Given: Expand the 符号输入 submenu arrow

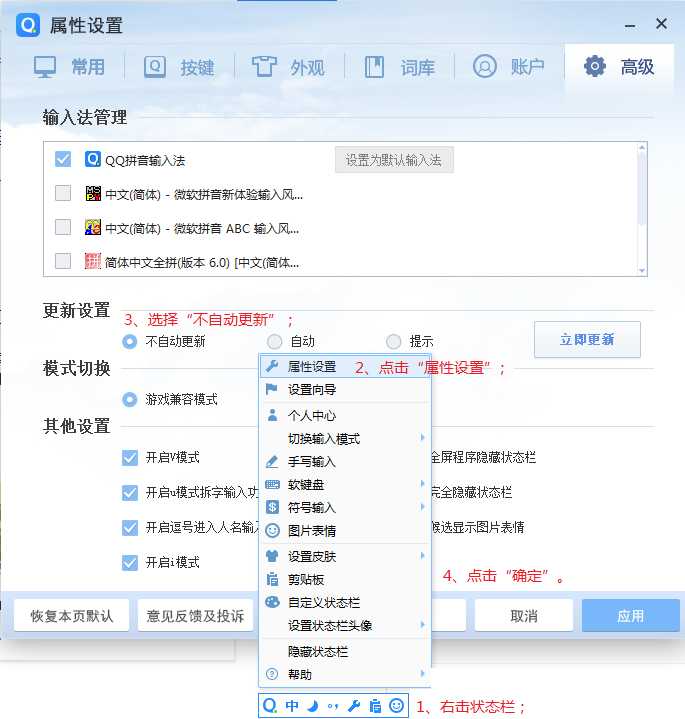Looking at the screenshot, I should click(x=422, y=506).
